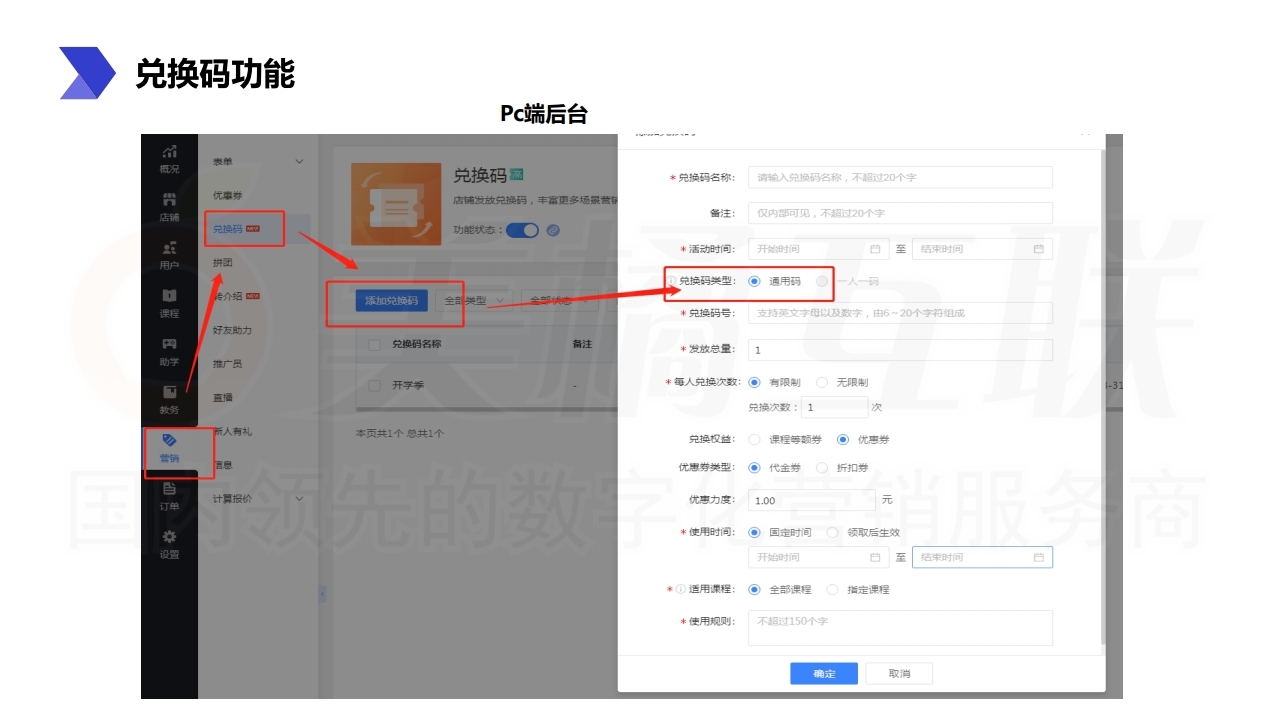This screenshot has width=1280, height=720.
Task: Open 新人有礼 in marketing submenu
Action: coord(232,431)
